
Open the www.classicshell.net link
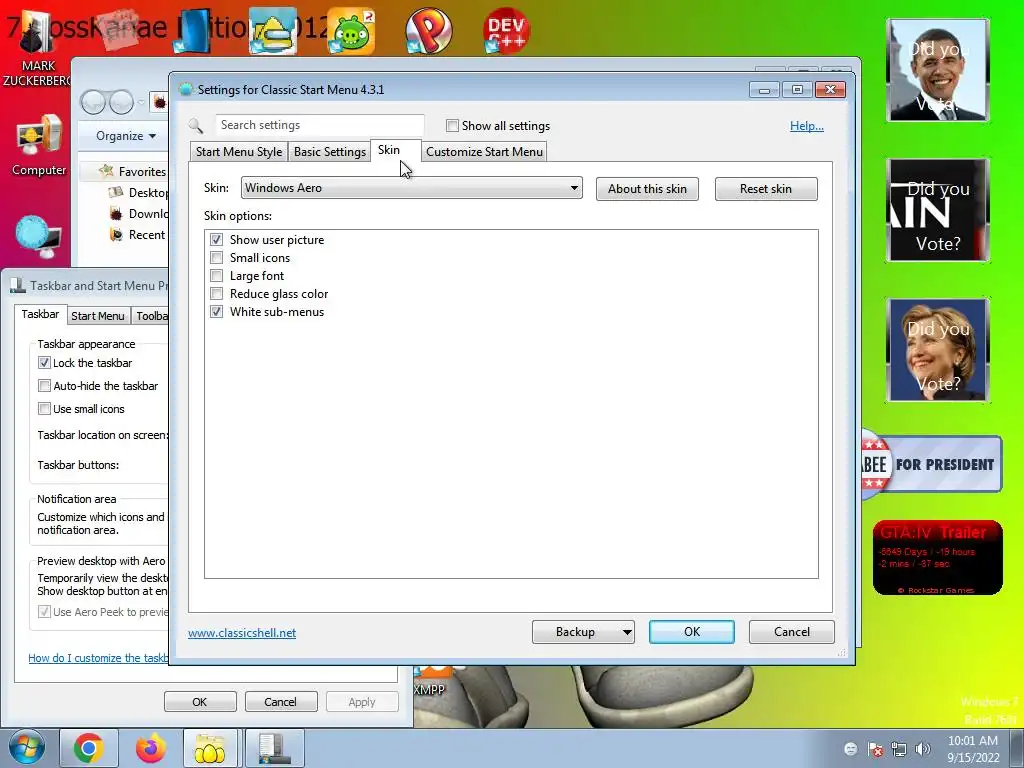pos(242,632)
